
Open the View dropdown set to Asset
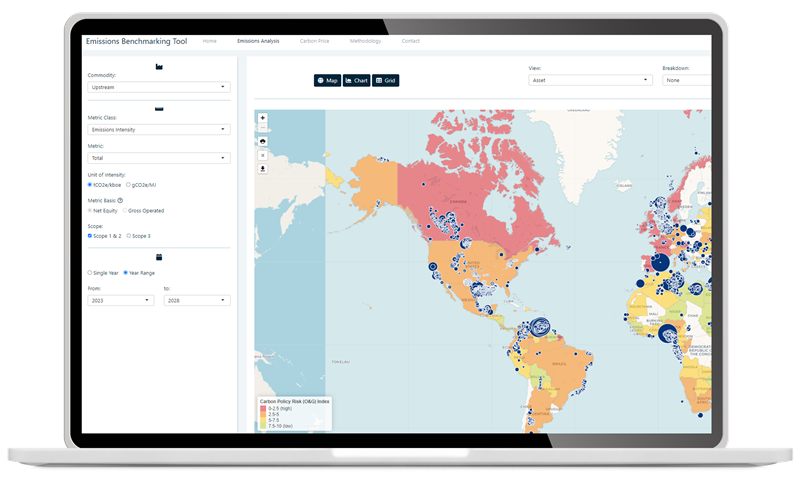pyautogui.click(x=590, y=80)
